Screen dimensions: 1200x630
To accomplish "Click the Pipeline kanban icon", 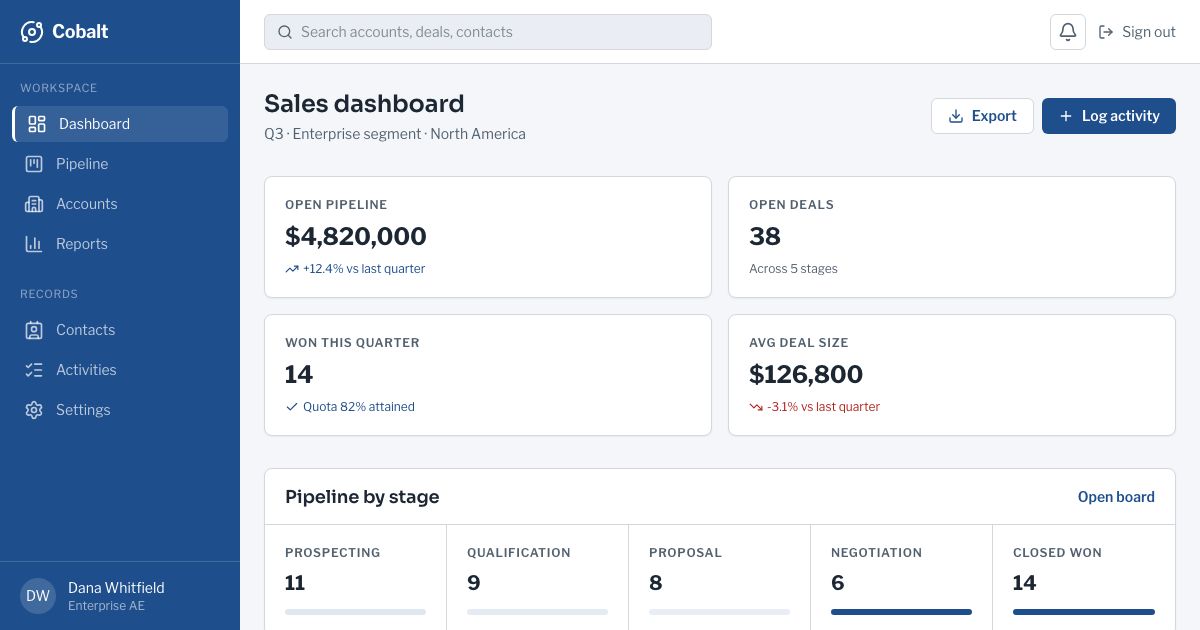I will [x=34, y=164].
